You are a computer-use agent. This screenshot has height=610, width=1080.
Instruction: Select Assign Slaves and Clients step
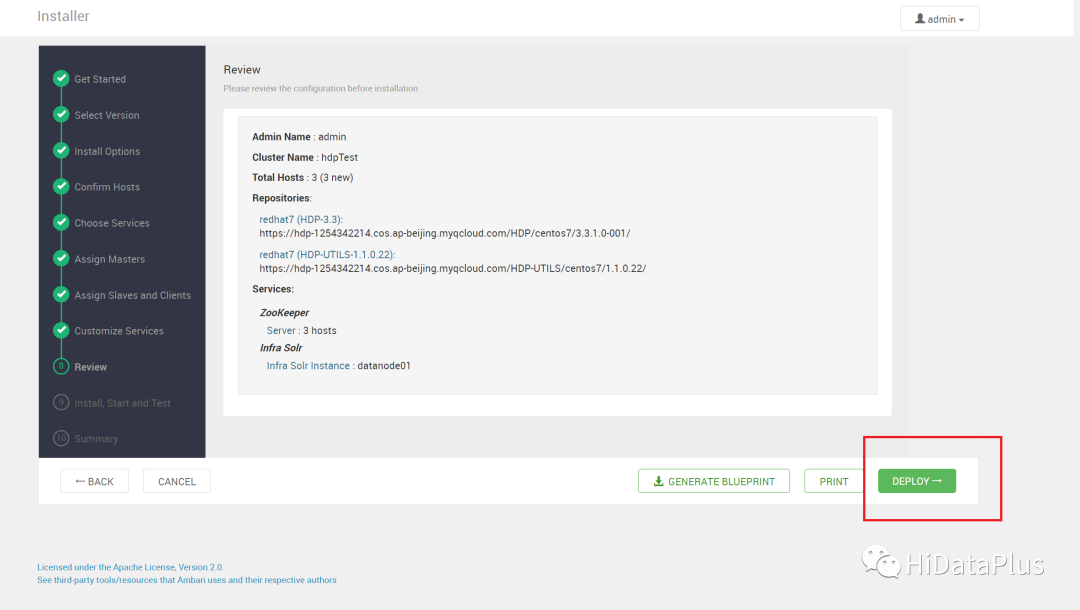[132, 295]
